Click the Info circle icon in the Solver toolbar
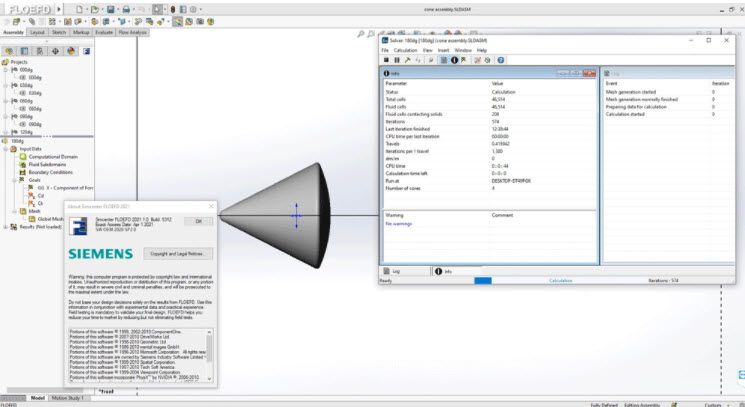The width and height of the screenshot is (745, 407). [x=454, y=60]
